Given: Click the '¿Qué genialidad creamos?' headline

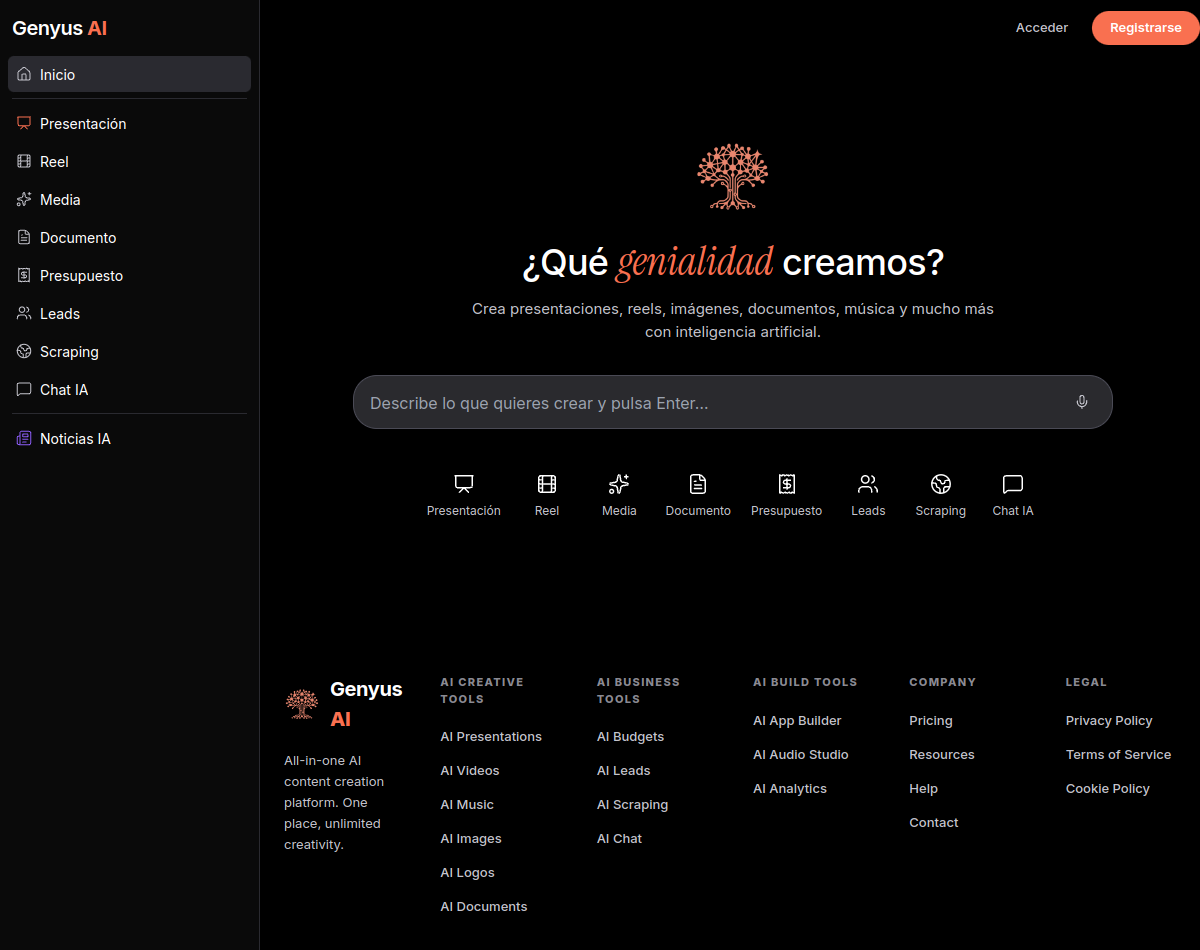Looking at the screenshot, I should (x=733, y=262).
